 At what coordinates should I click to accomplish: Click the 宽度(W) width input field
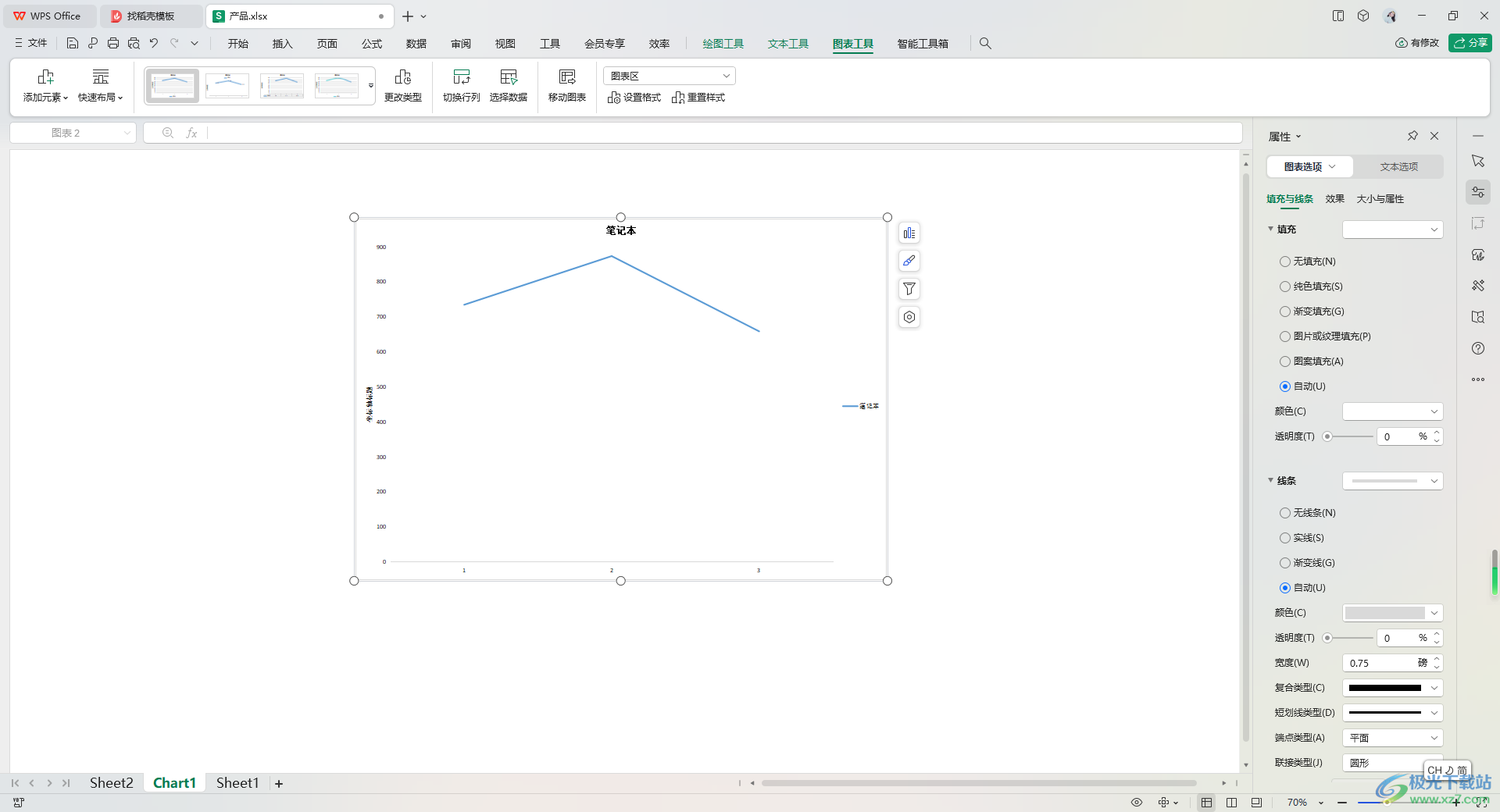point(1383,663)
